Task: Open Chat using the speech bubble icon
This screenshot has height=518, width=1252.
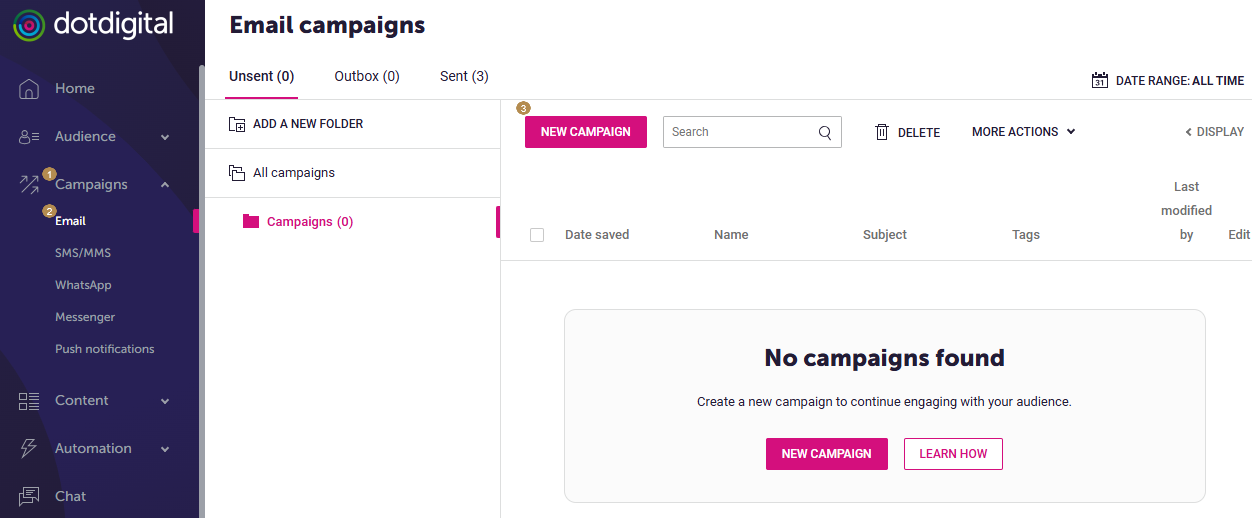Action: pos(29,496)
